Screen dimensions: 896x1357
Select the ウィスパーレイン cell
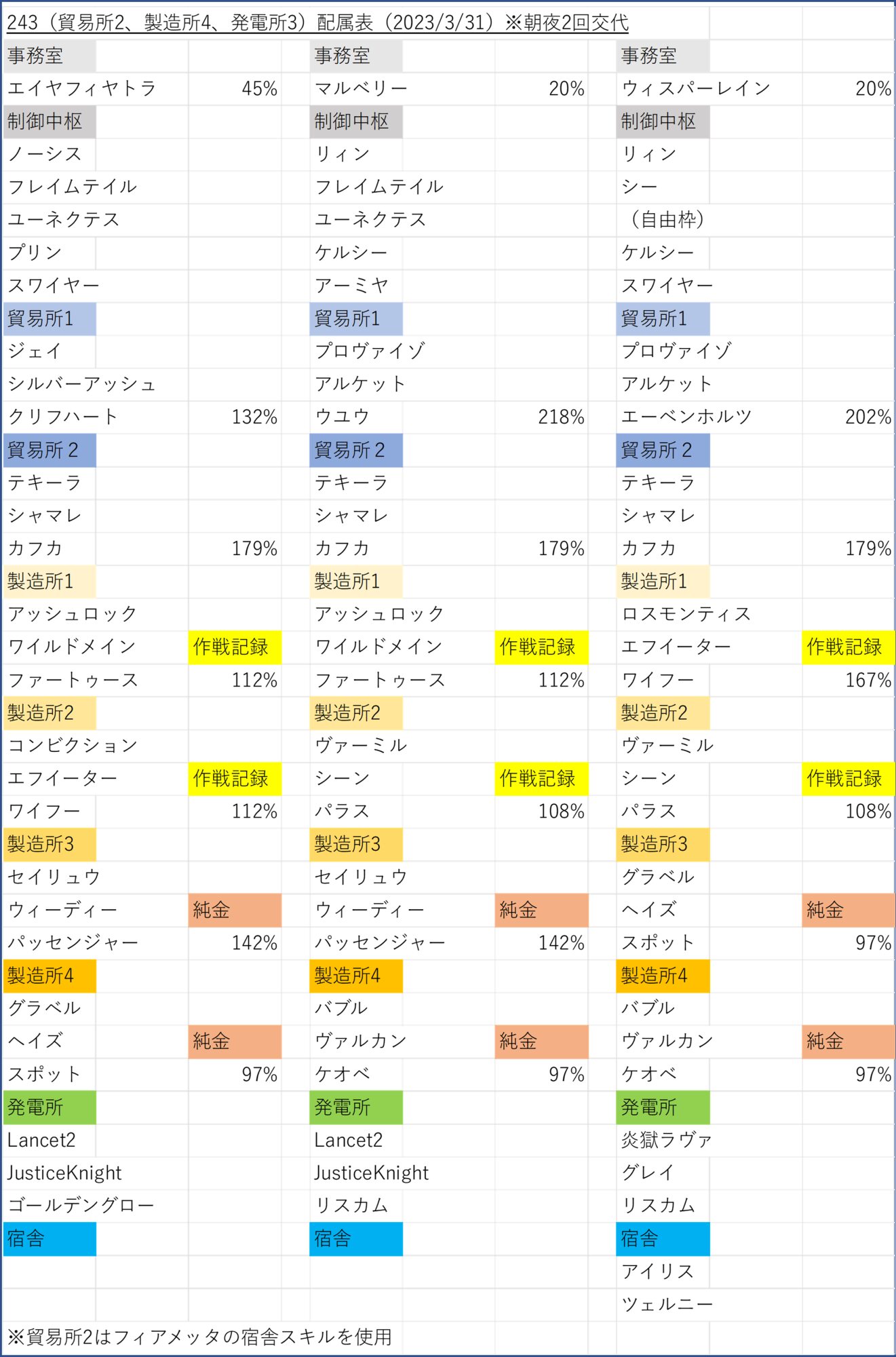[x=695, y=88]
